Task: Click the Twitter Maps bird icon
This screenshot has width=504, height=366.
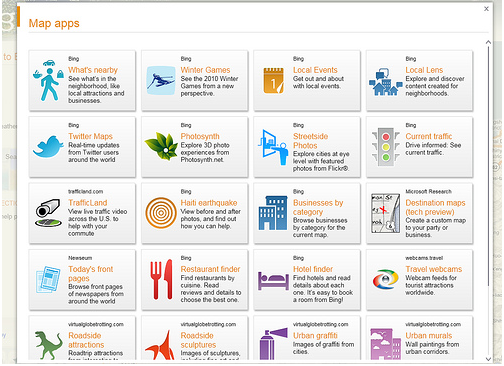Action: click(x=49, y=146)
